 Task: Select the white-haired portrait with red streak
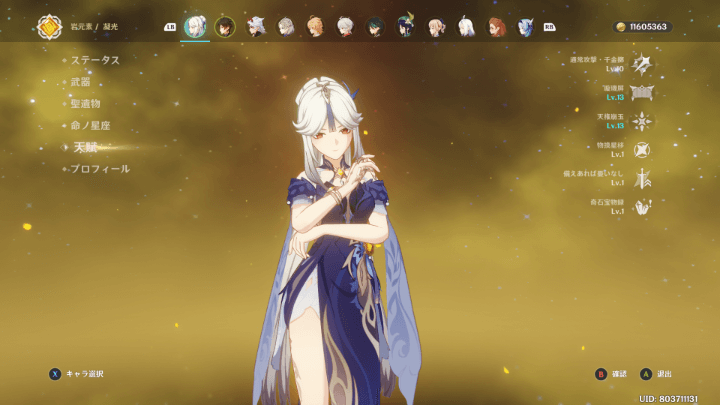[345, 27]
